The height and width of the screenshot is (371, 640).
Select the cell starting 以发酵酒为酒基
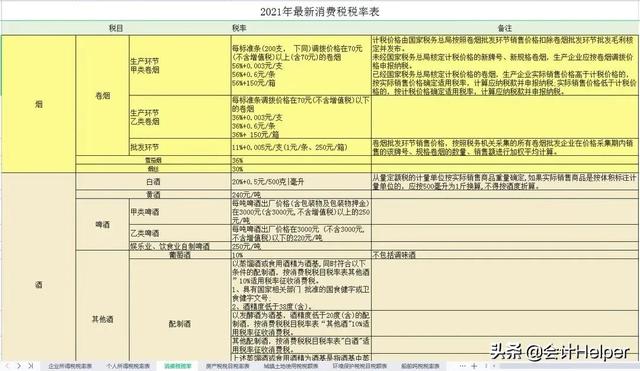[301, 324]
